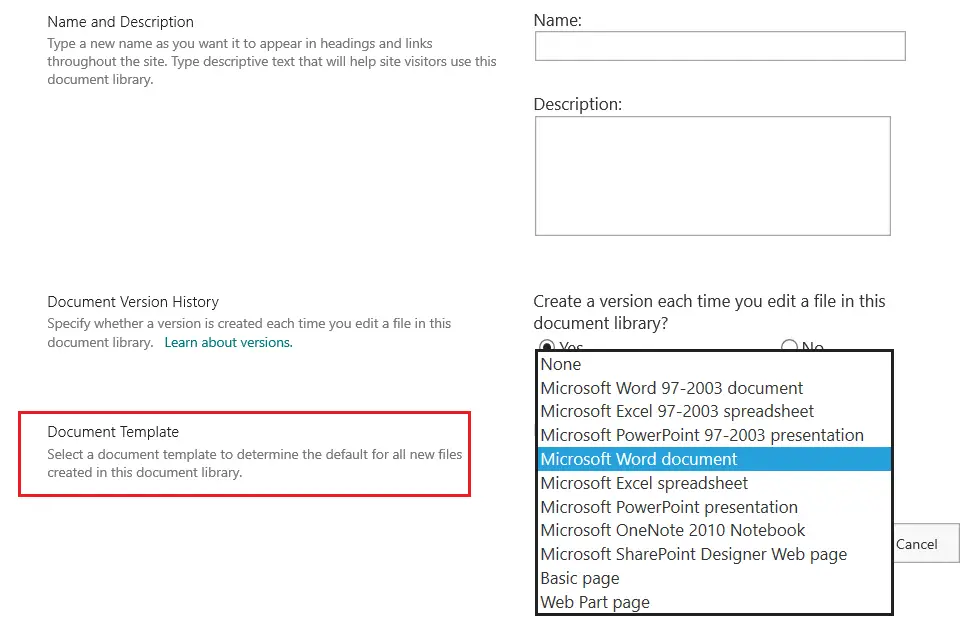This screenshot has width=965, height=627.
Task: Open the Learn about versions link
Action: (228, 343)
